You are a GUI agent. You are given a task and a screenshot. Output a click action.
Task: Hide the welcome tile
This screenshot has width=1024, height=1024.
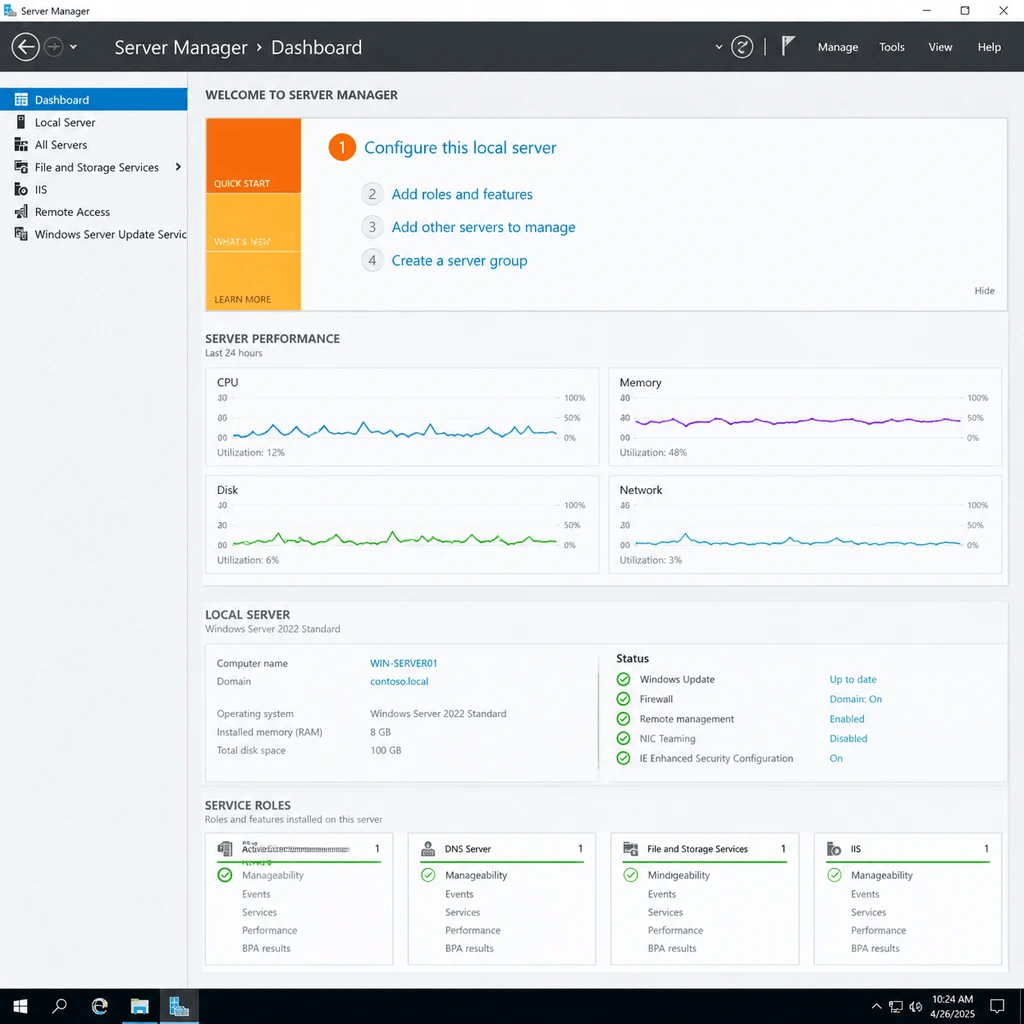(x=984, y=291)
